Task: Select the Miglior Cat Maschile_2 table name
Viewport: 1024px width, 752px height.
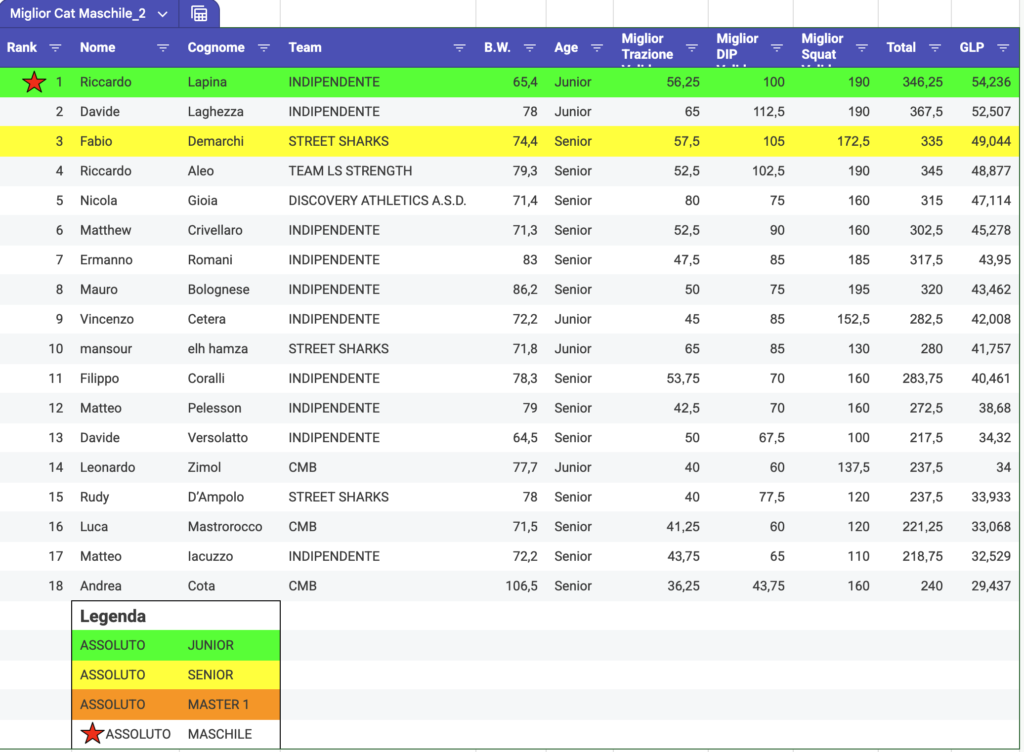Action: pyautogui.click(x=77, y=14)
